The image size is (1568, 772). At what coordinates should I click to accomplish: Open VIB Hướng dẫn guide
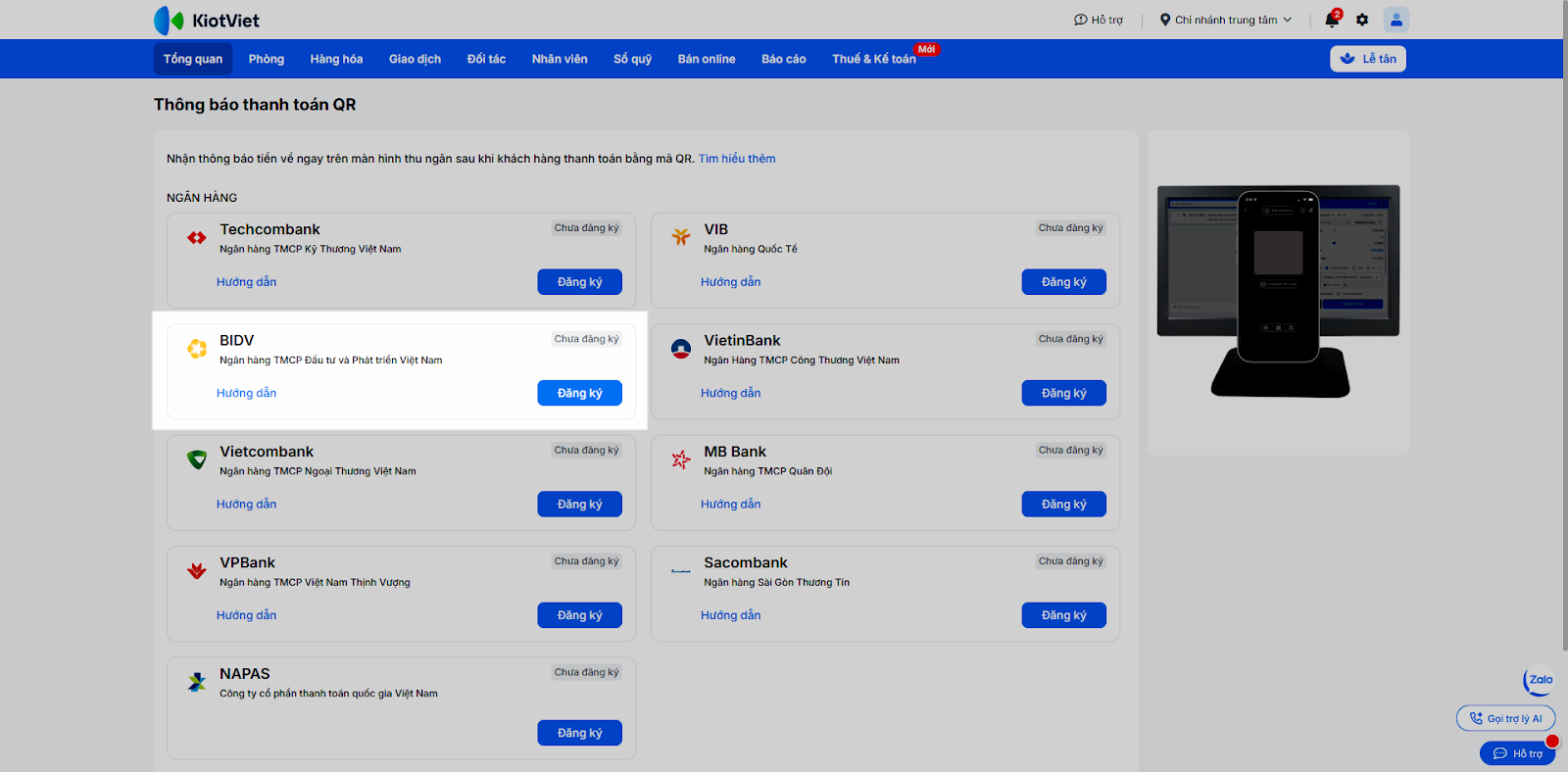click(x=731, y=282)
